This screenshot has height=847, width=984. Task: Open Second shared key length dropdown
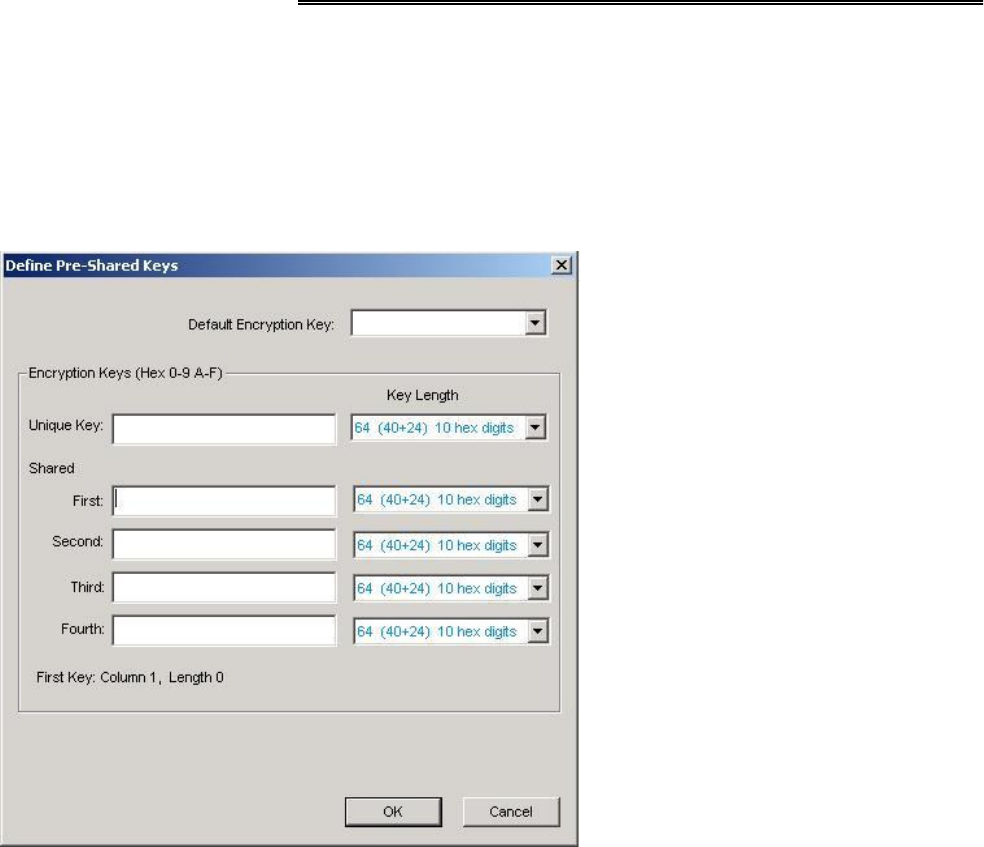537,545
